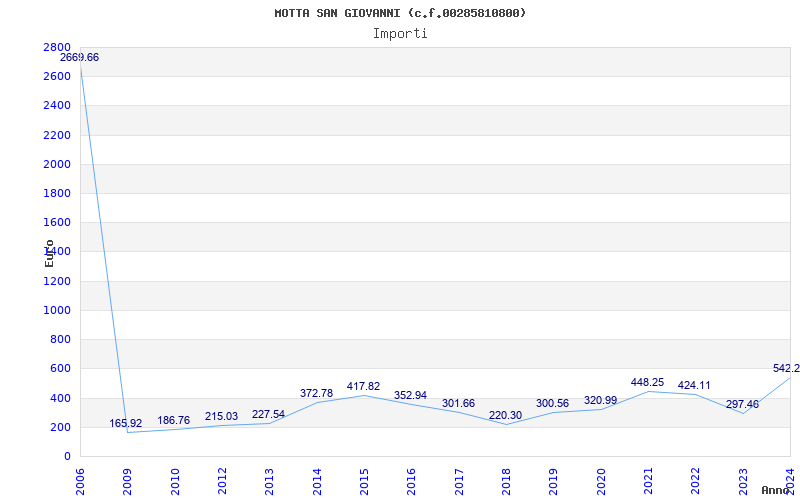
Task: Click the 2400 y-axis label
Action: [57, 106]
